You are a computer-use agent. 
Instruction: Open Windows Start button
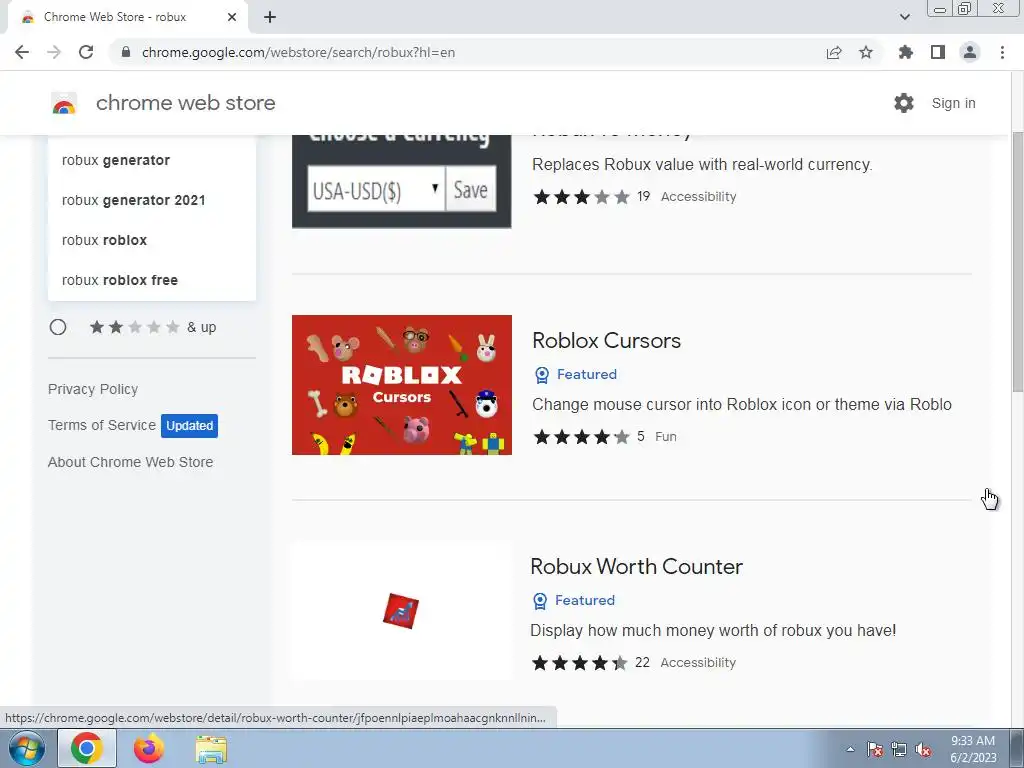point(26,748)
